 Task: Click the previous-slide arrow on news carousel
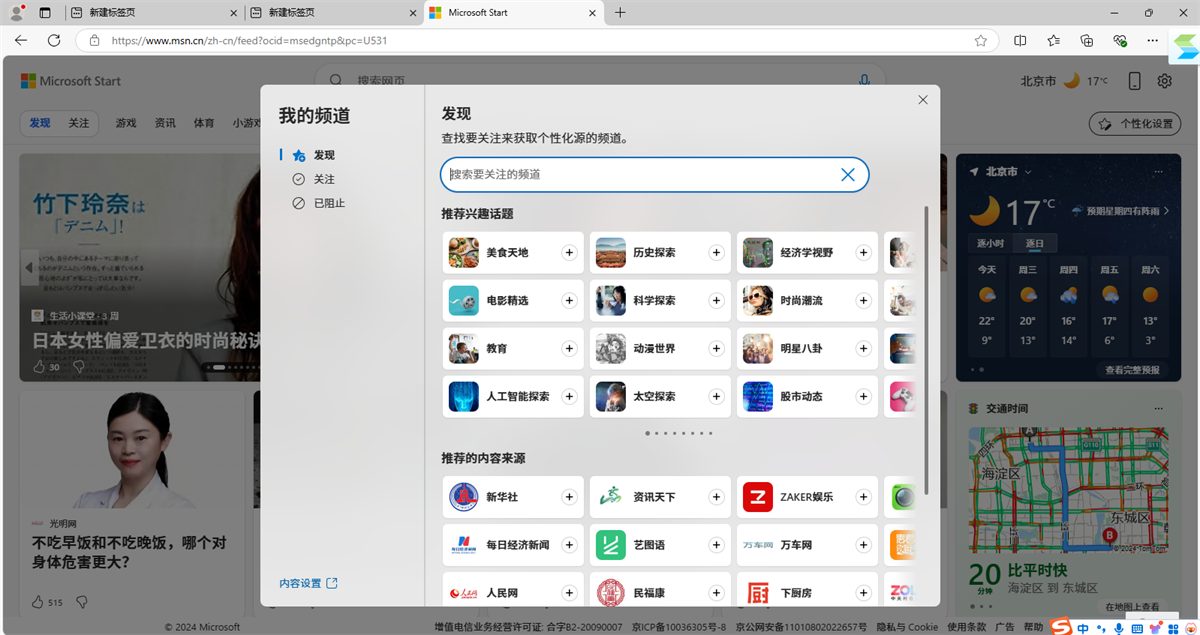(x=29, y=267)
